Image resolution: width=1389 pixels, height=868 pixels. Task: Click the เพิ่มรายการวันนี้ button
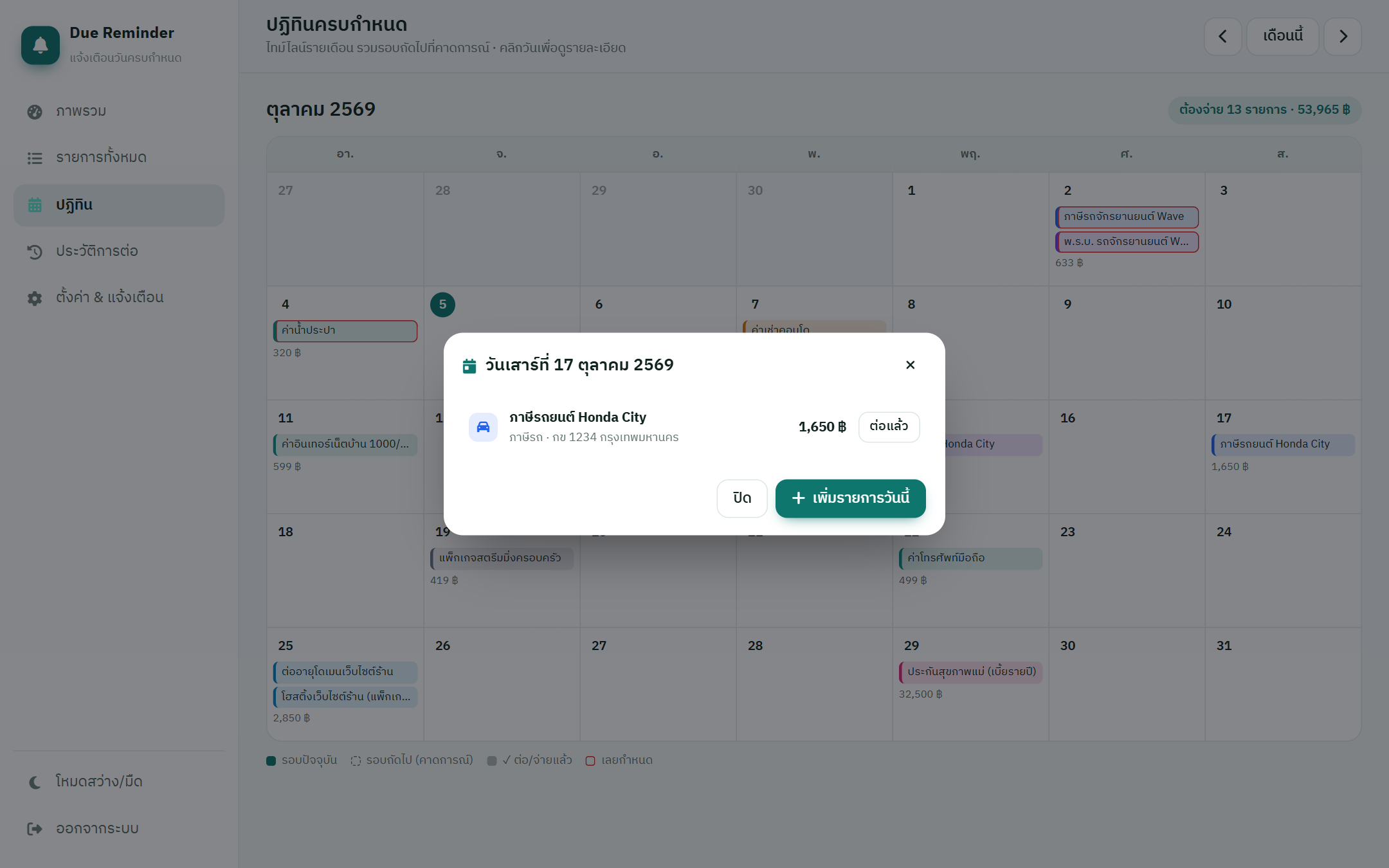pyautogui.click(x=850, y=498)
